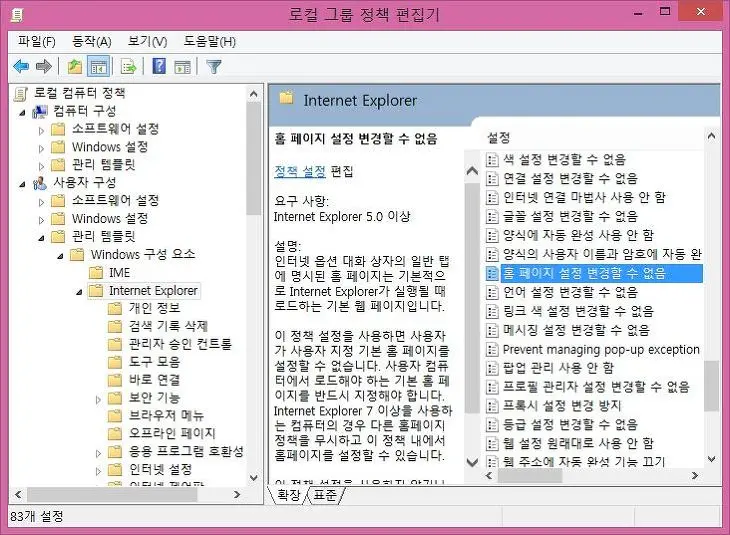The image size is (730, 535).
Task: Click policy icon for 홈 페이지 설정 변경할 수 없음
Action: (492, 273)
